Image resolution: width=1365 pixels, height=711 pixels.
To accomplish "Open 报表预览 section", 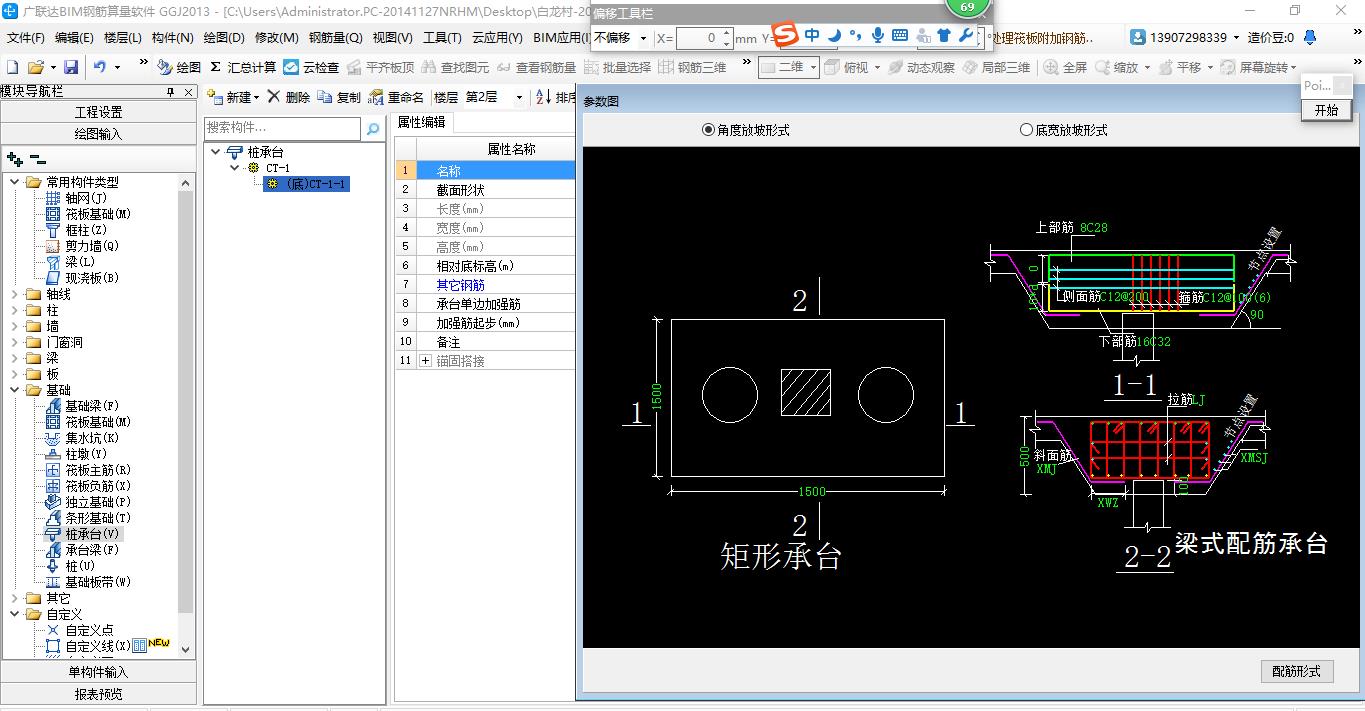I will coord(99,693).
